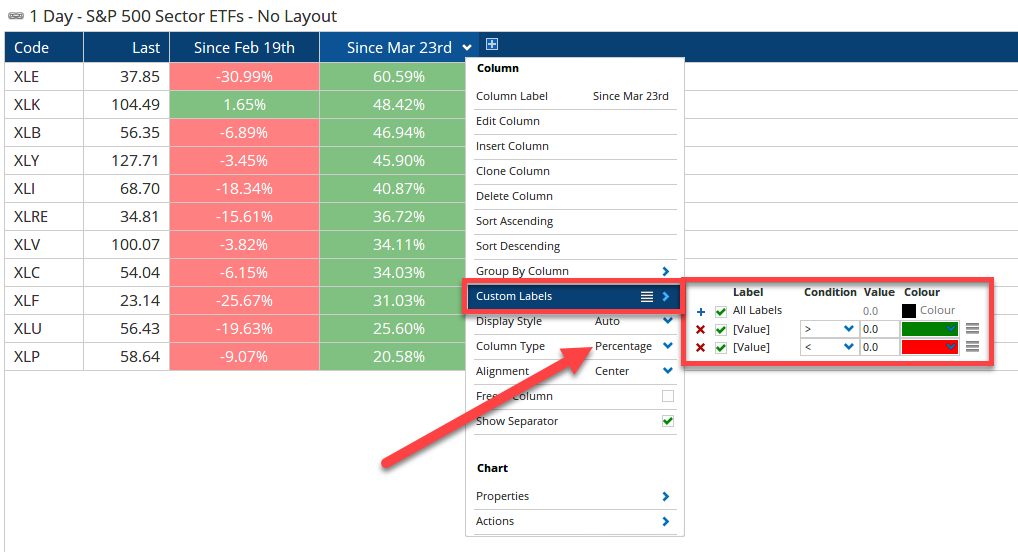
Task: Click the -9.07% cell
Action: tap(244, 357)
